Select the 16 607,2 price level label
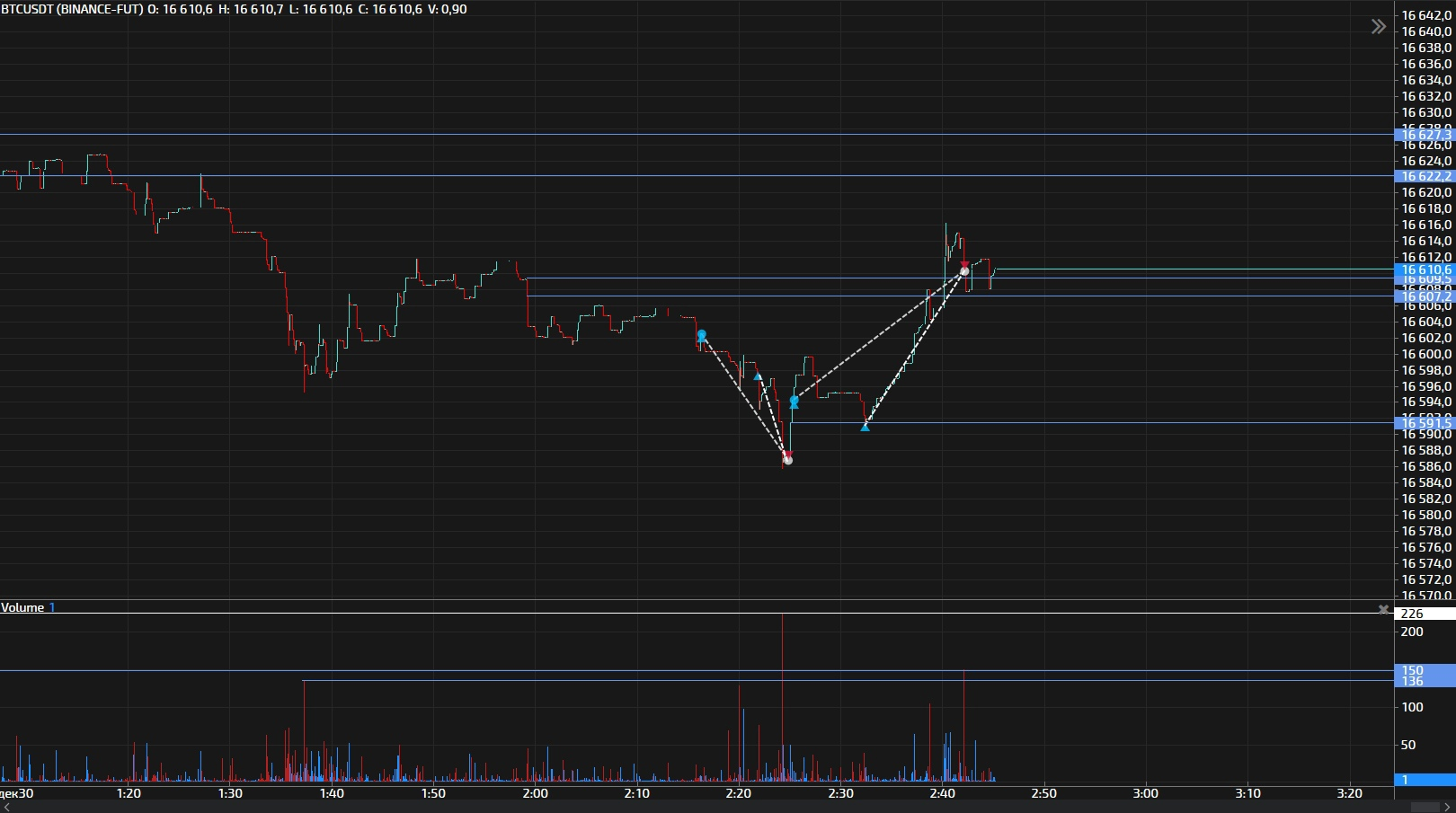Image resolution: width=1456 pixels, height=813 pixels. click(1425, 296)
